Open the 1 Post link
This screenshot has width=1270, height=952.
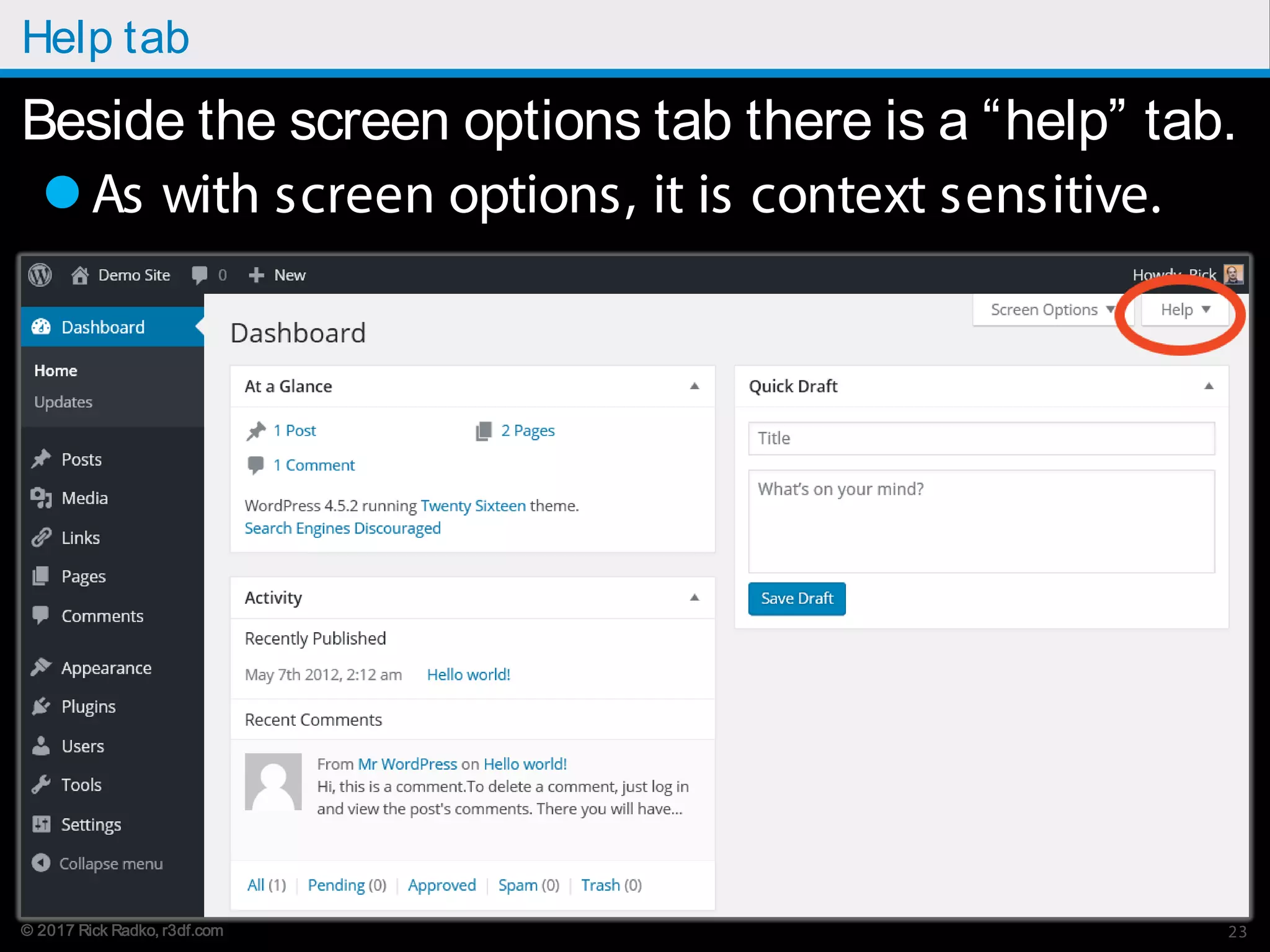[x=295, y=431]
